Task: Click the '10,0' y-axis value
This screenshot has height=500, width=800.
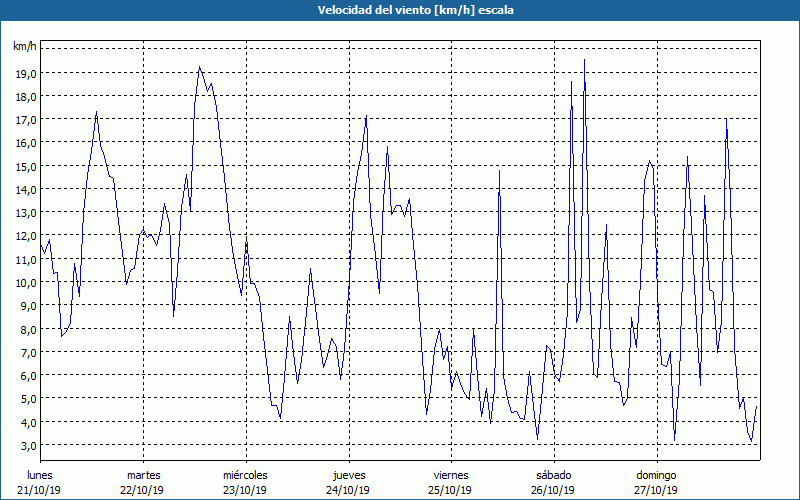Action: [26, 283]
